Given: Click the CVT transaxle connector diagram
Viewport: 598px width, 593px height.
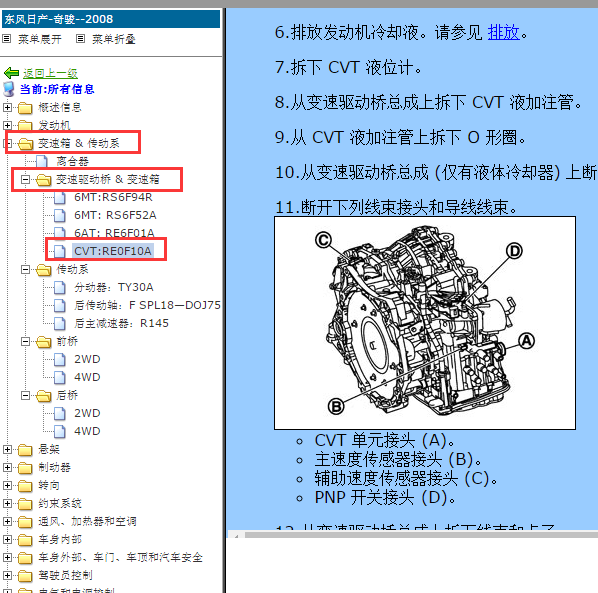Looking at the screenshot, I should pyautogui.click(x=425, y=323).
